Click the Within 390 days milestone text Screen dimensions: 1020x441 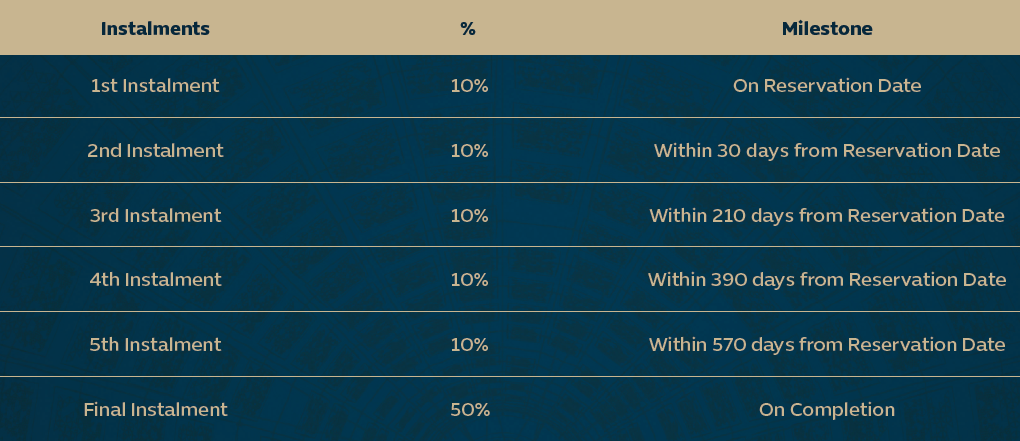coord(827,280)
